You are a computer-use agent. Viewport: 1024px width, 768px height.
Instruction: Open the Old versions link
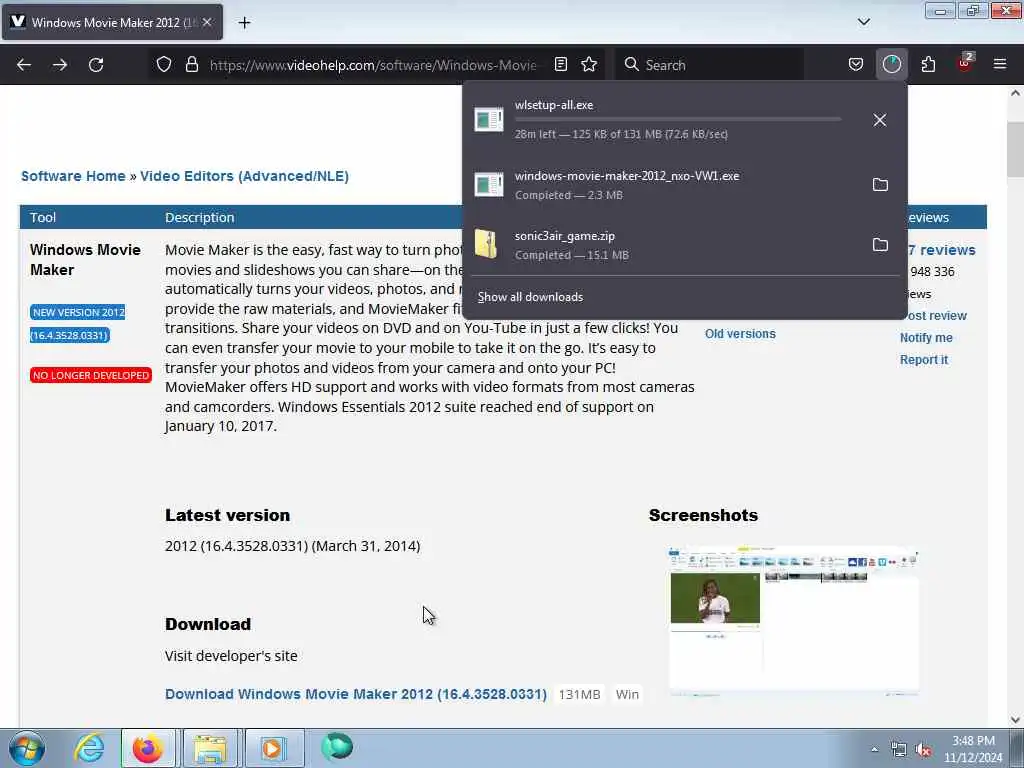point(740,334)
